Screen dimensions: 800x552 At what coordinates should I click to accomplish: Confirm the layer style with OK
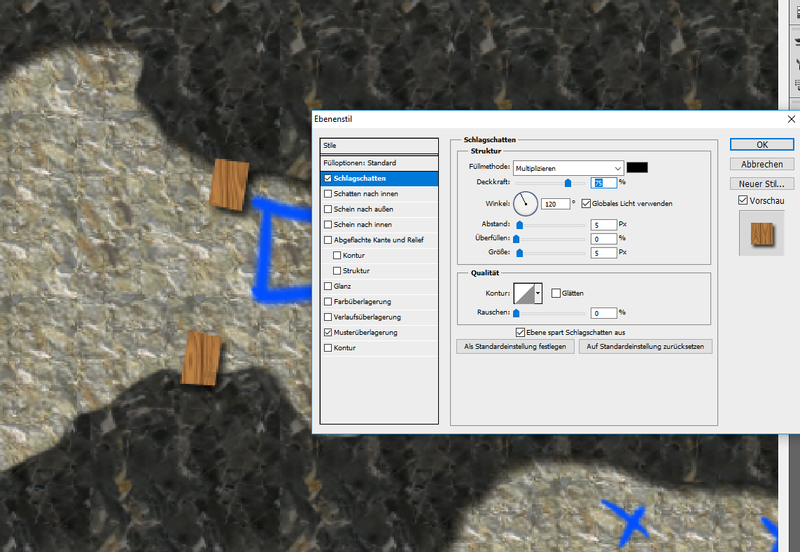pos(762,144)
